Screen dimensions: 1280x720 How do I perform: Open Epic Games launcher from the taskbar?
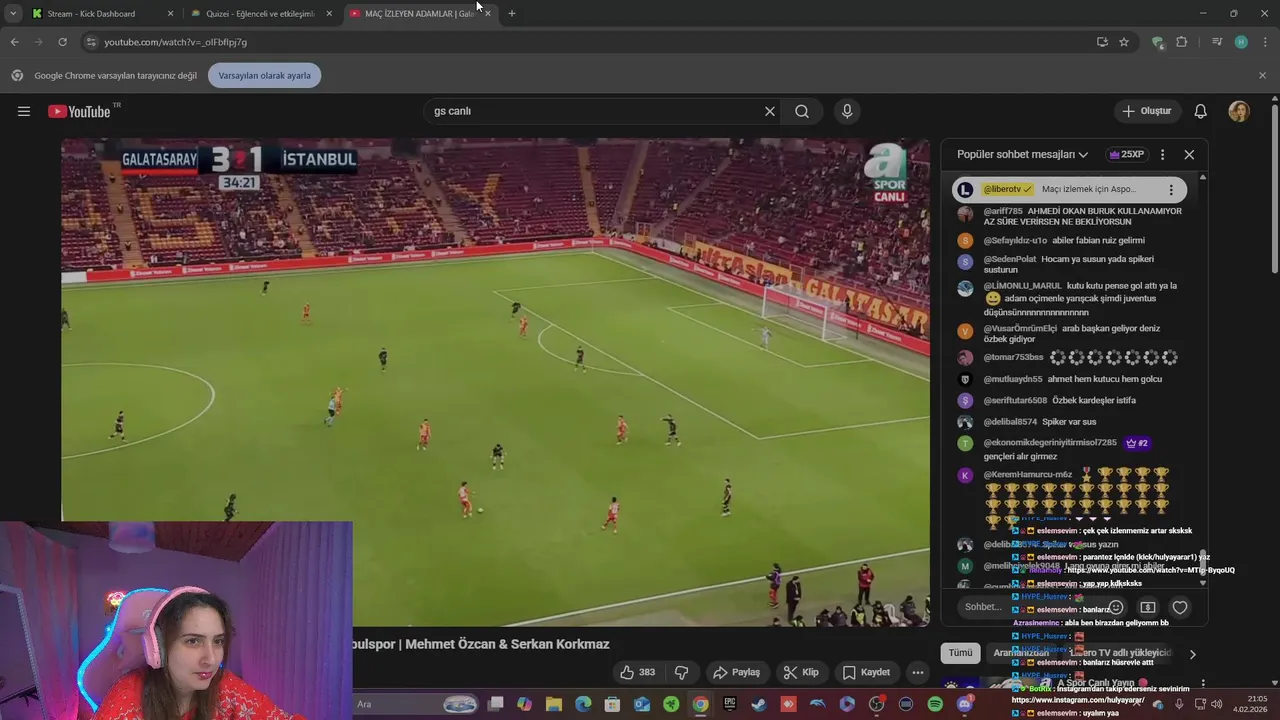tap(730, 704)
